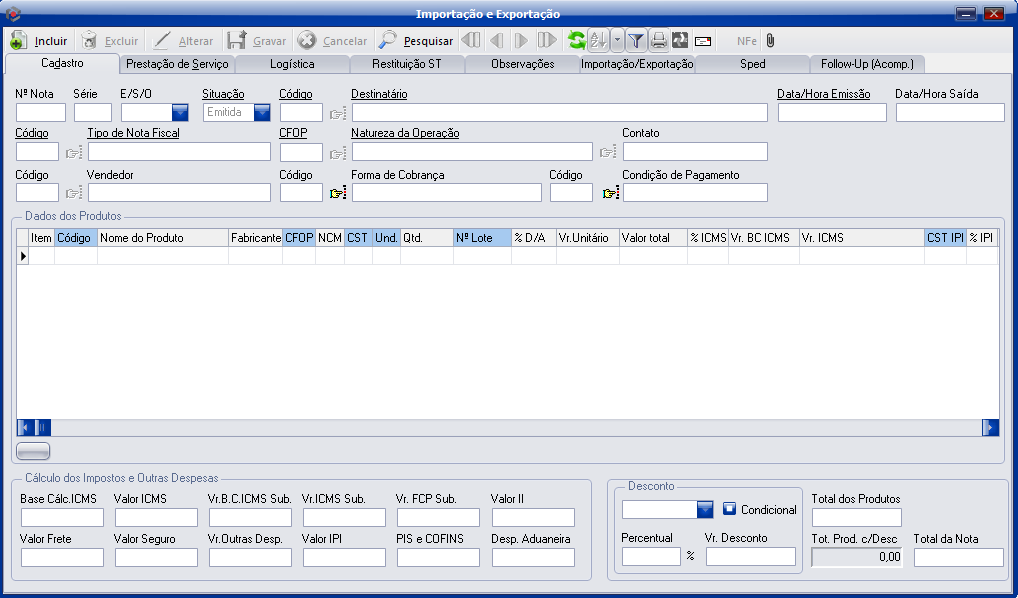Click the Destinatário input field
Screen dimensions: 1018x598
pos(559,112)
